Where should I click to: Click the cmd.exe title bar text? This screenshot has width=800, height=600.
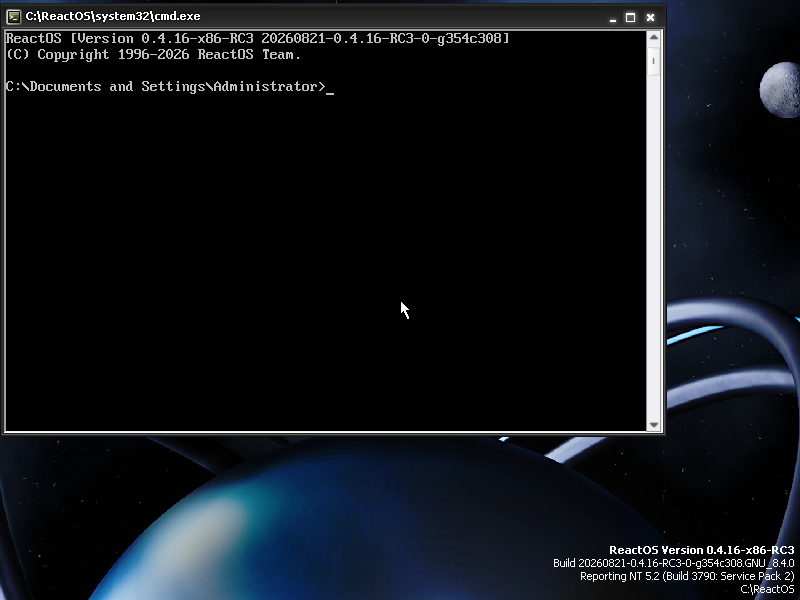click(113, 16)
